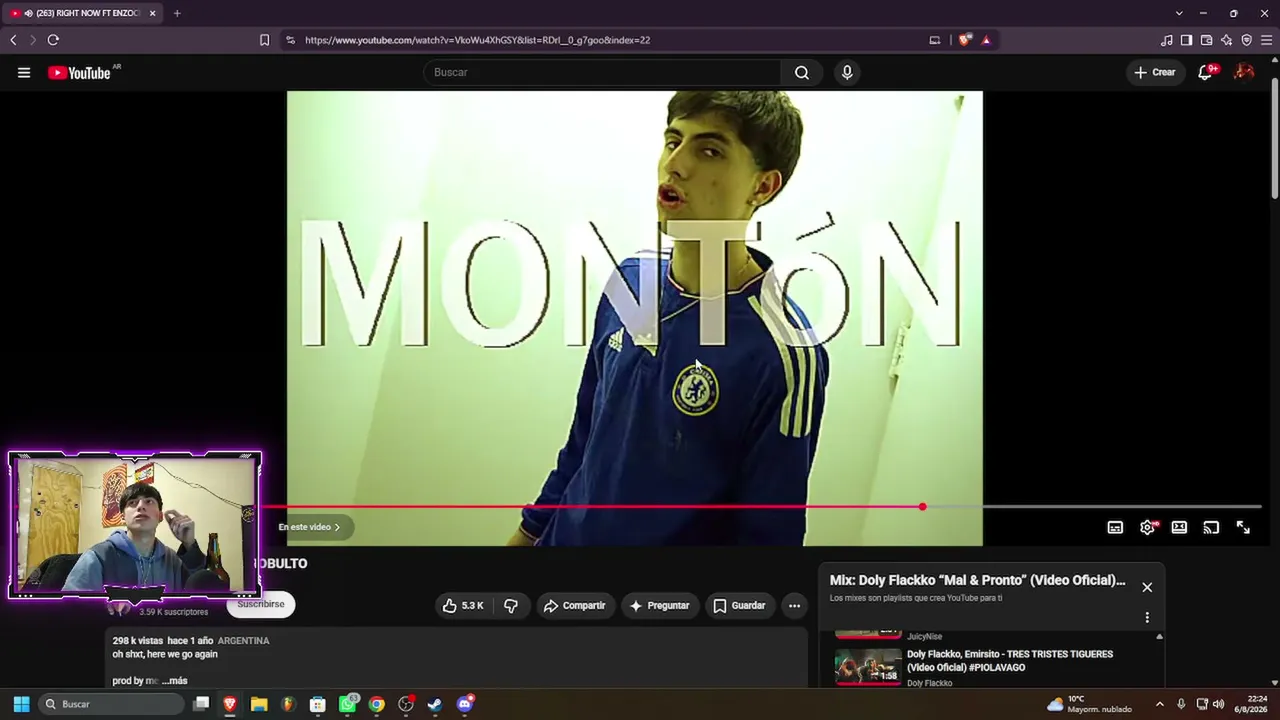Open Brave VPN shield icon
1280x720 pixels.
(1246, 40)
